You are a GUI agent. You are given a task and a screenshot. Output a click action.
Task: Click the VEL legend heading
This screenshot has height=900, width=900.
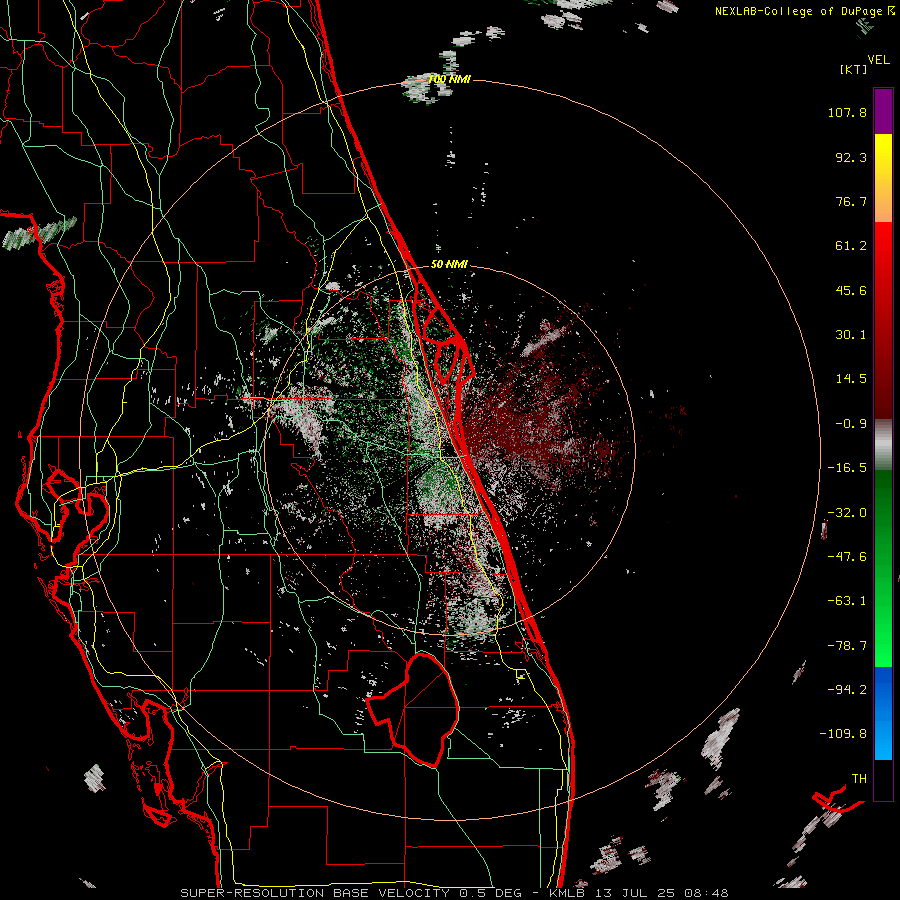[878, 60]
